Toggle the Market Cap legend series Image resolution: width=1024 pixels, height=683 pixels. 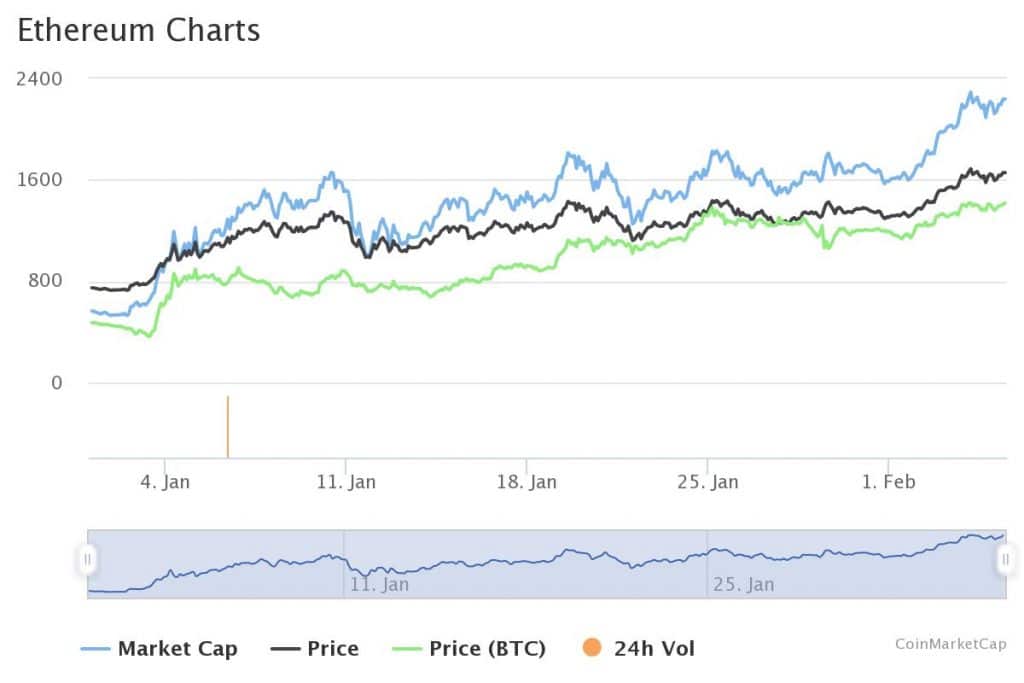(x=177, y=648)
